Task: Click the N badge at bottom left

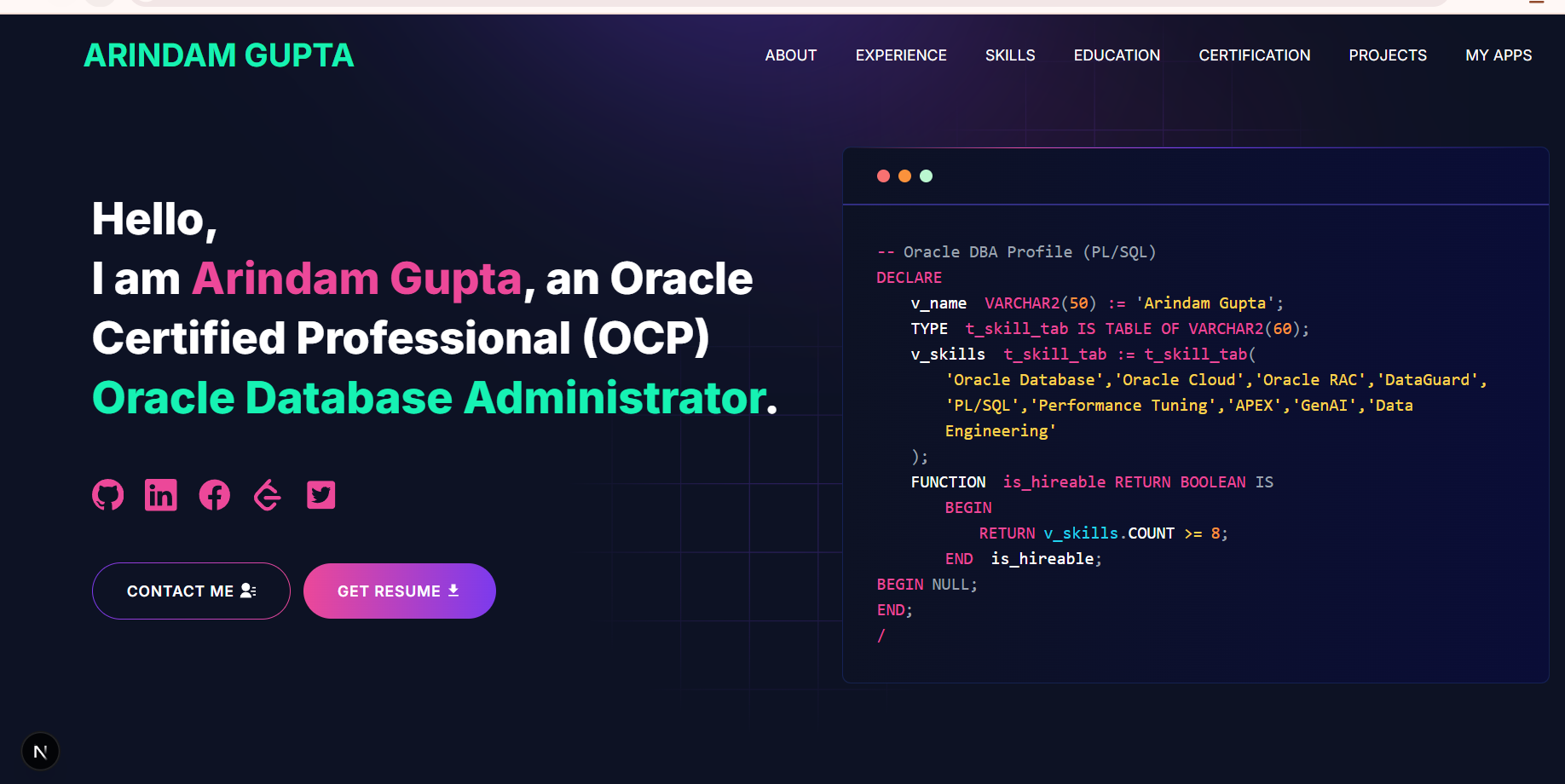Action: [x=40, y=751]
